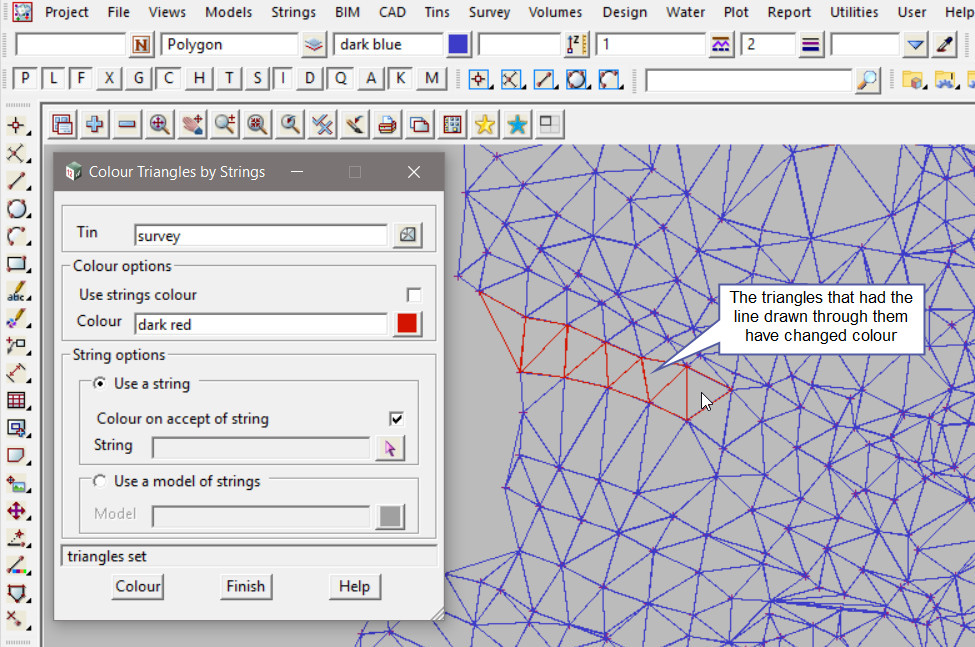Toggle the L snap button
The image size is (975, 647).
53,78
